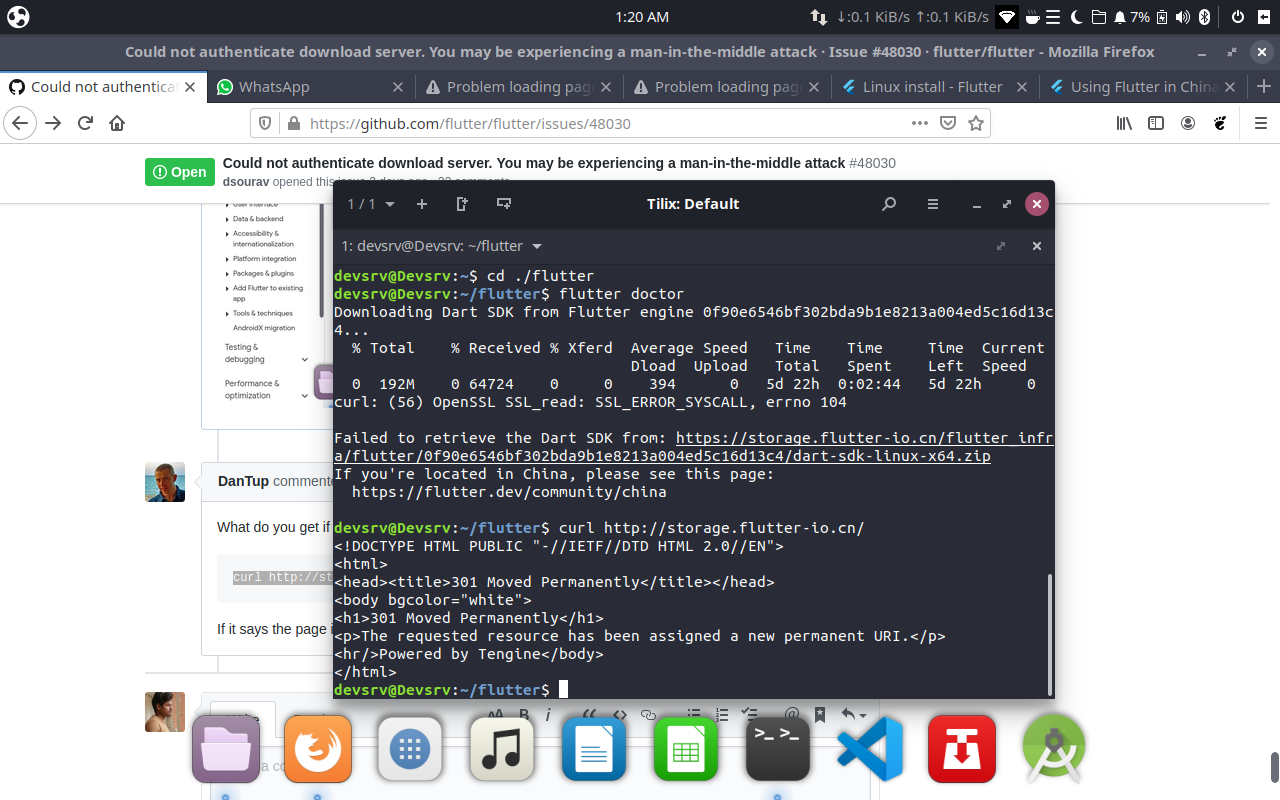The image size is (1280, 800).
Task: Open the Firefox hamburger menu
Action: click(1260, 123)
